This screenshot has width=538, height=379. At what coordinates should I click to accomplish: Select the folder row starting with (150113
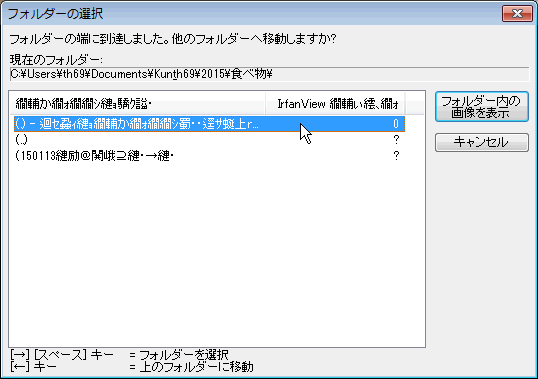(x=209, y=156)
